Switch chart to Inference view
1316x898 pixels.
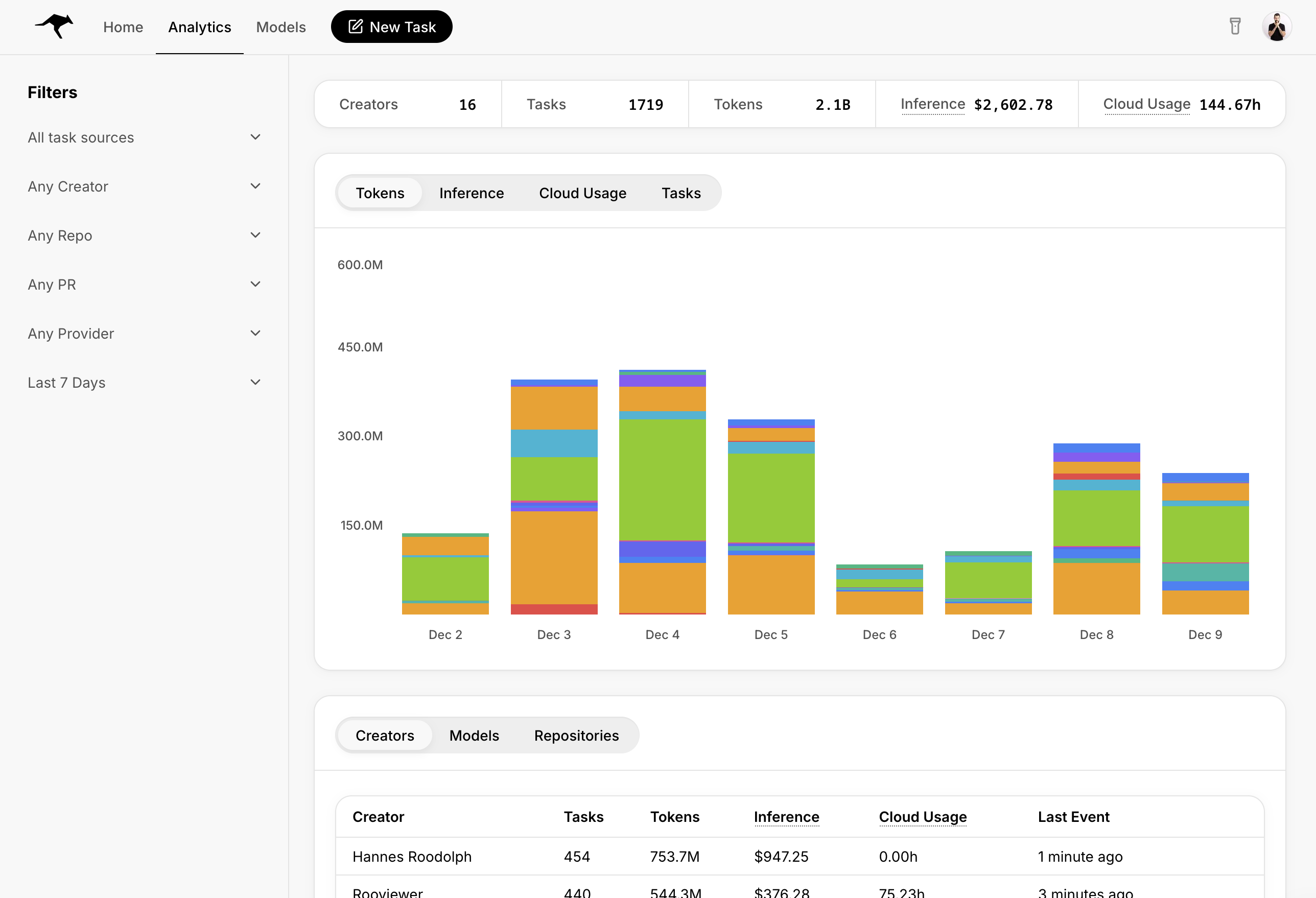coord(471,193)
